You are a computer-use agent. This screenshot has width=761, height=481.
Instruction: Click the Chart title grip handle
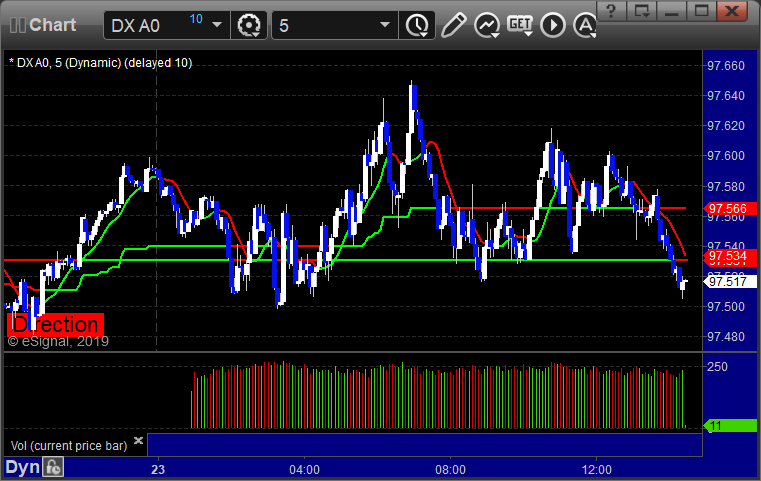point(17,25)
